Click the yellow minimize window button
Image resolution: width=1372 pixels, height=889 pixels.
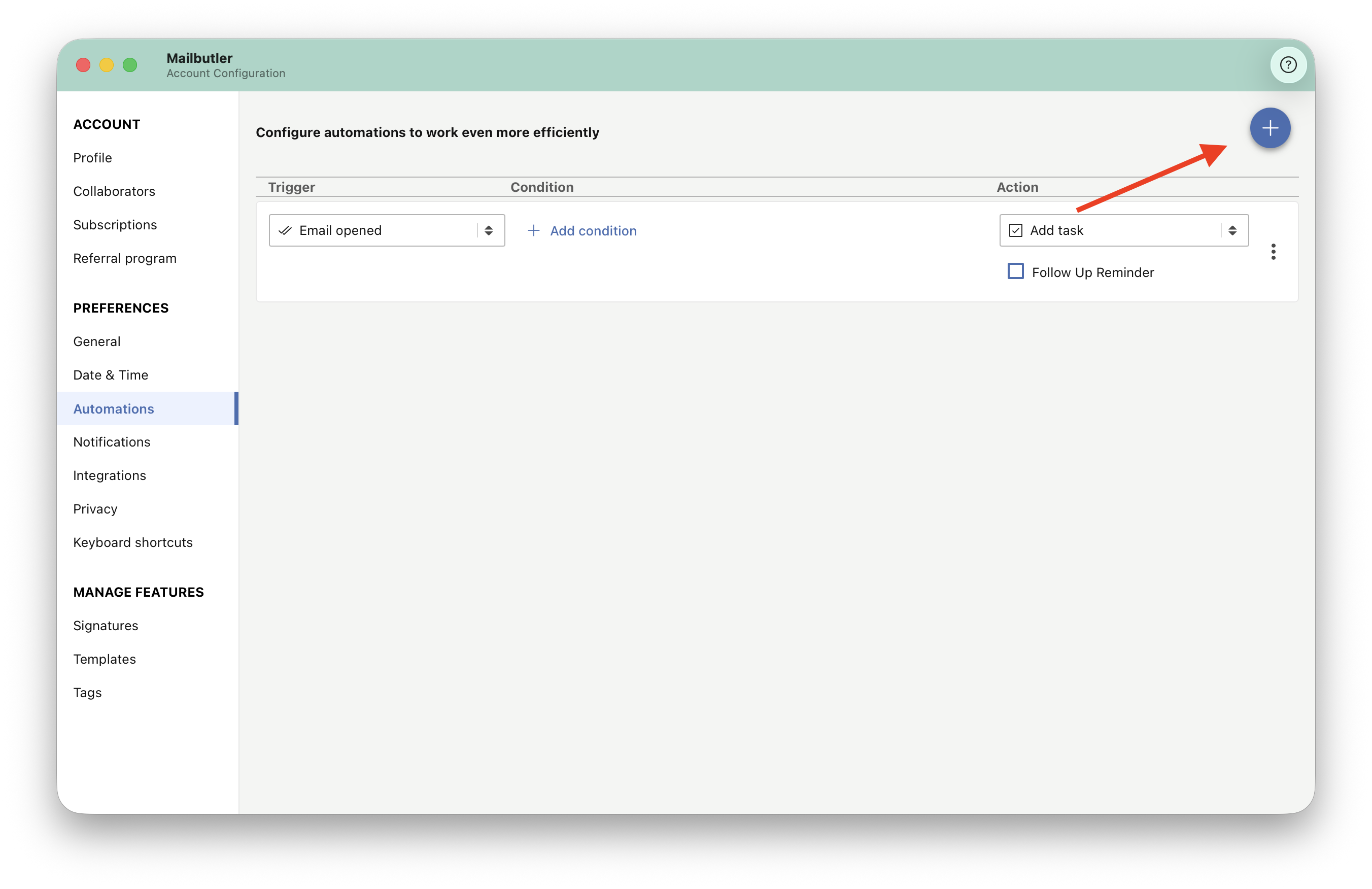[x=107, y=65]
